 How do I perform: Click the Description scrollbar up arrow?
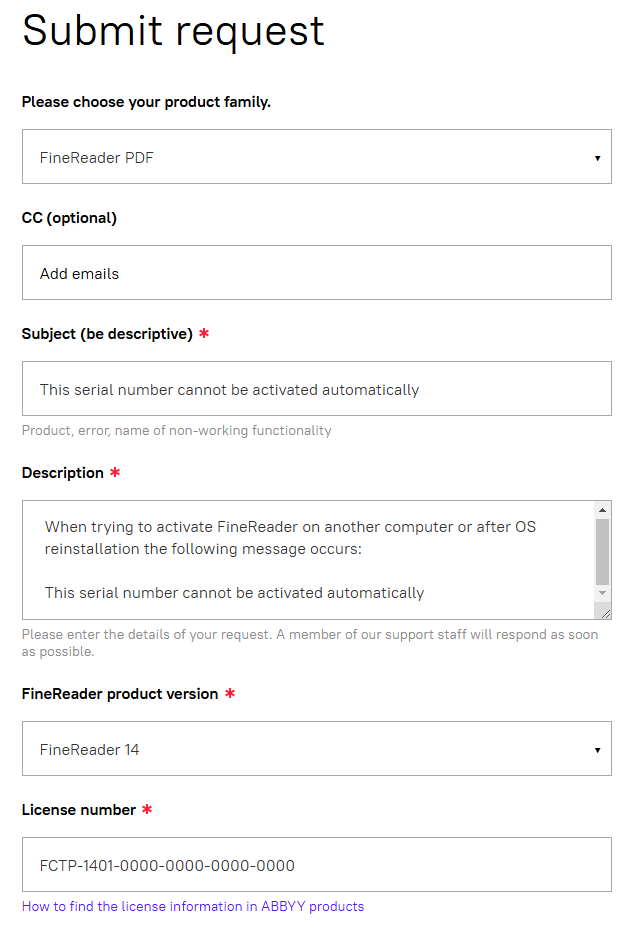tap(602, 510)
